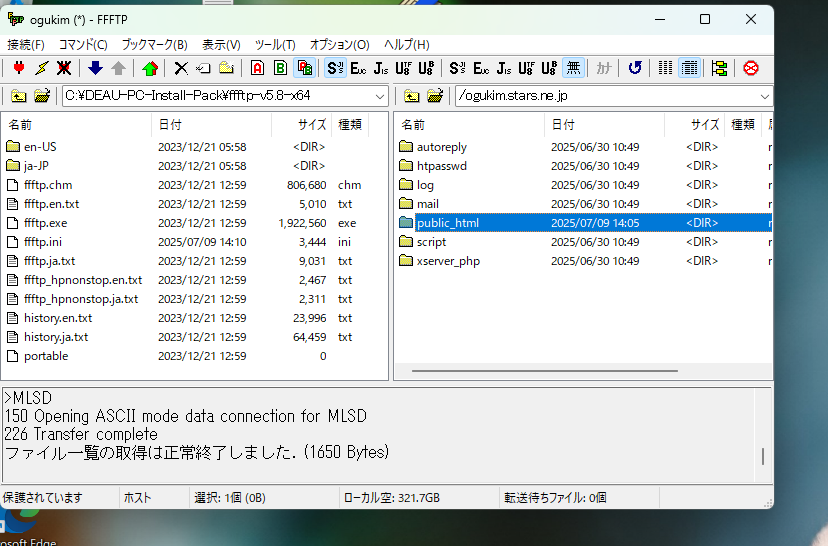Enable ASCII transfer mode (red A)
This screenshot has height=546, width=828.
(257, 68)
